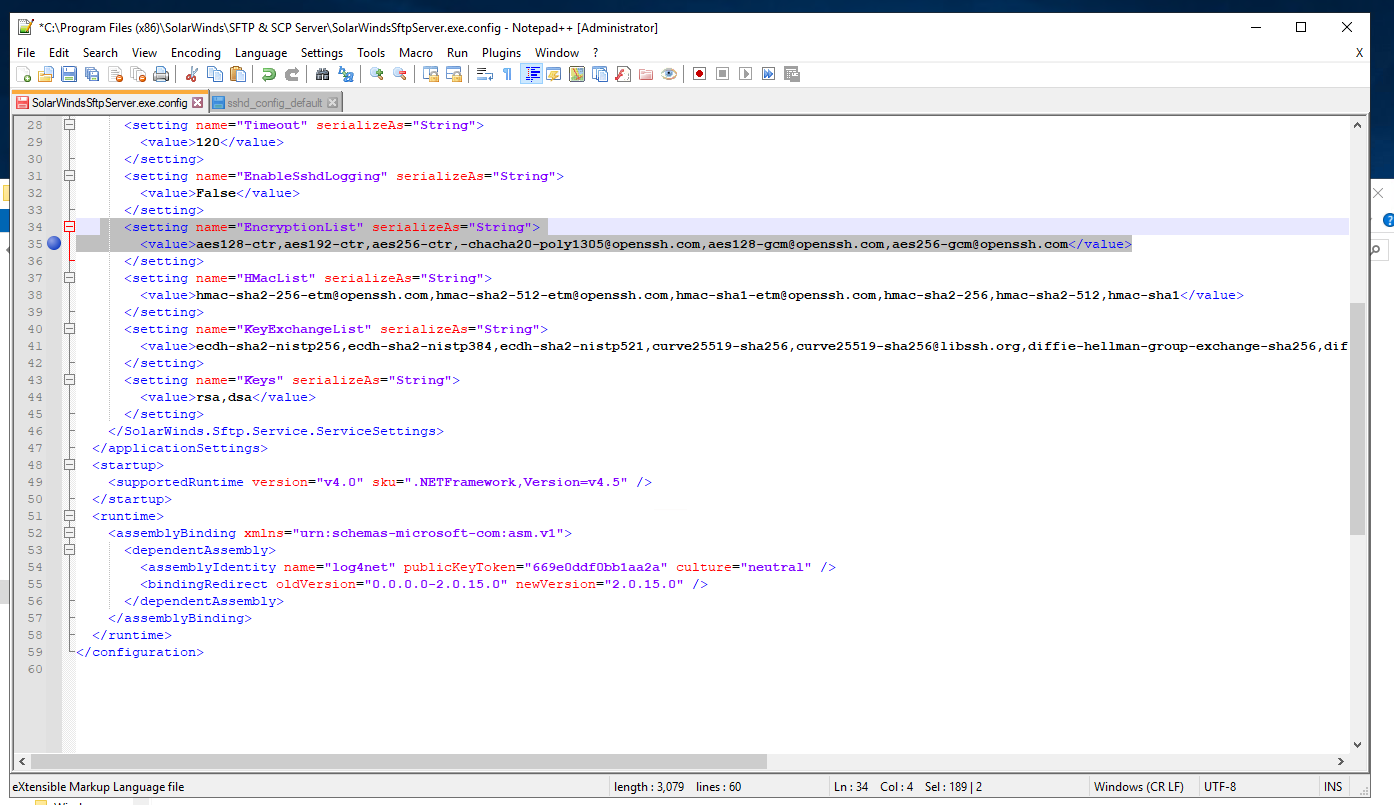Screen dimensions: 1394x805
Task: Open the Folder as Workspace icon
Action: (646, 74)
